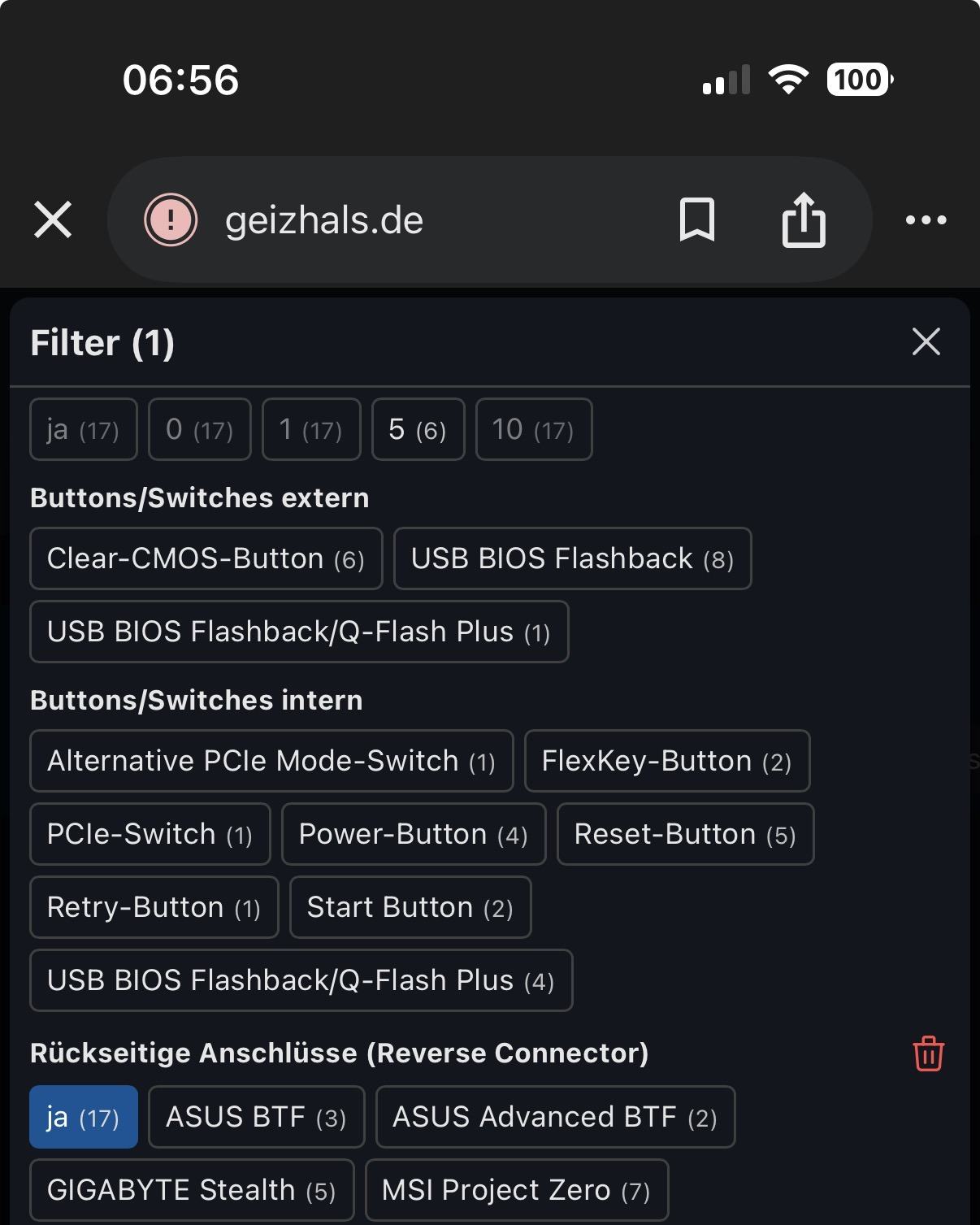The image size is (980, 1225).
Task: Enable the MSI Project Zero filter
Action: pyautogui.click(x=517, y=1190)
